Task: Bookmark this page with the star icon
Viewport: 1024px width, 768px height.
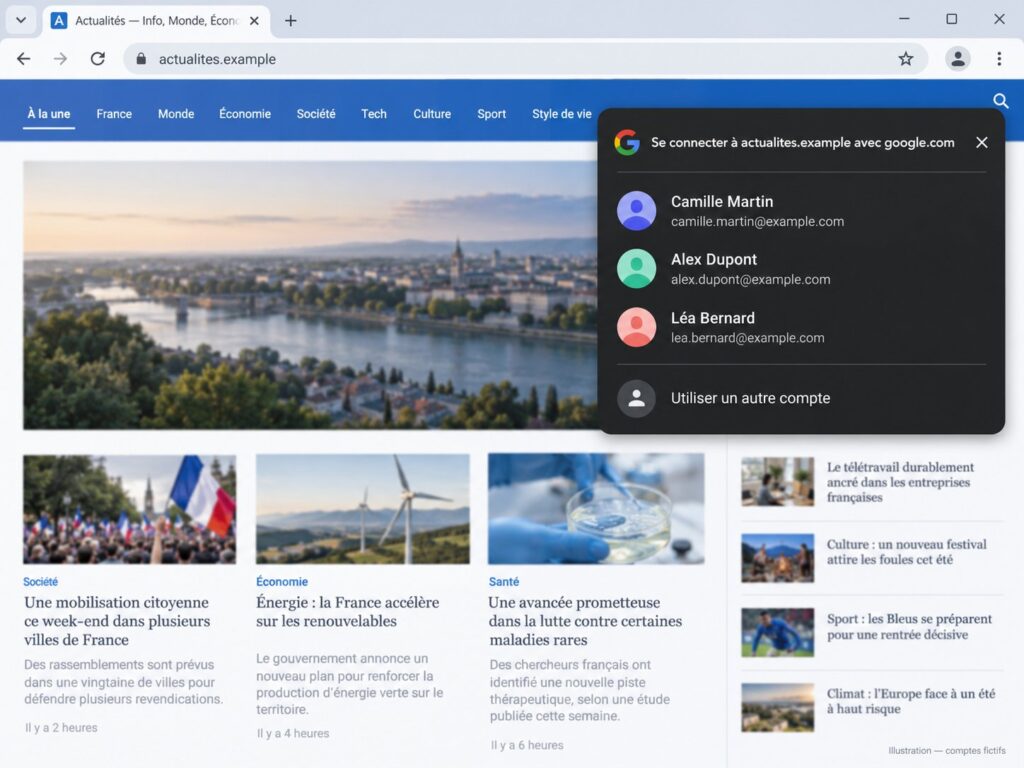Action: 905,59
